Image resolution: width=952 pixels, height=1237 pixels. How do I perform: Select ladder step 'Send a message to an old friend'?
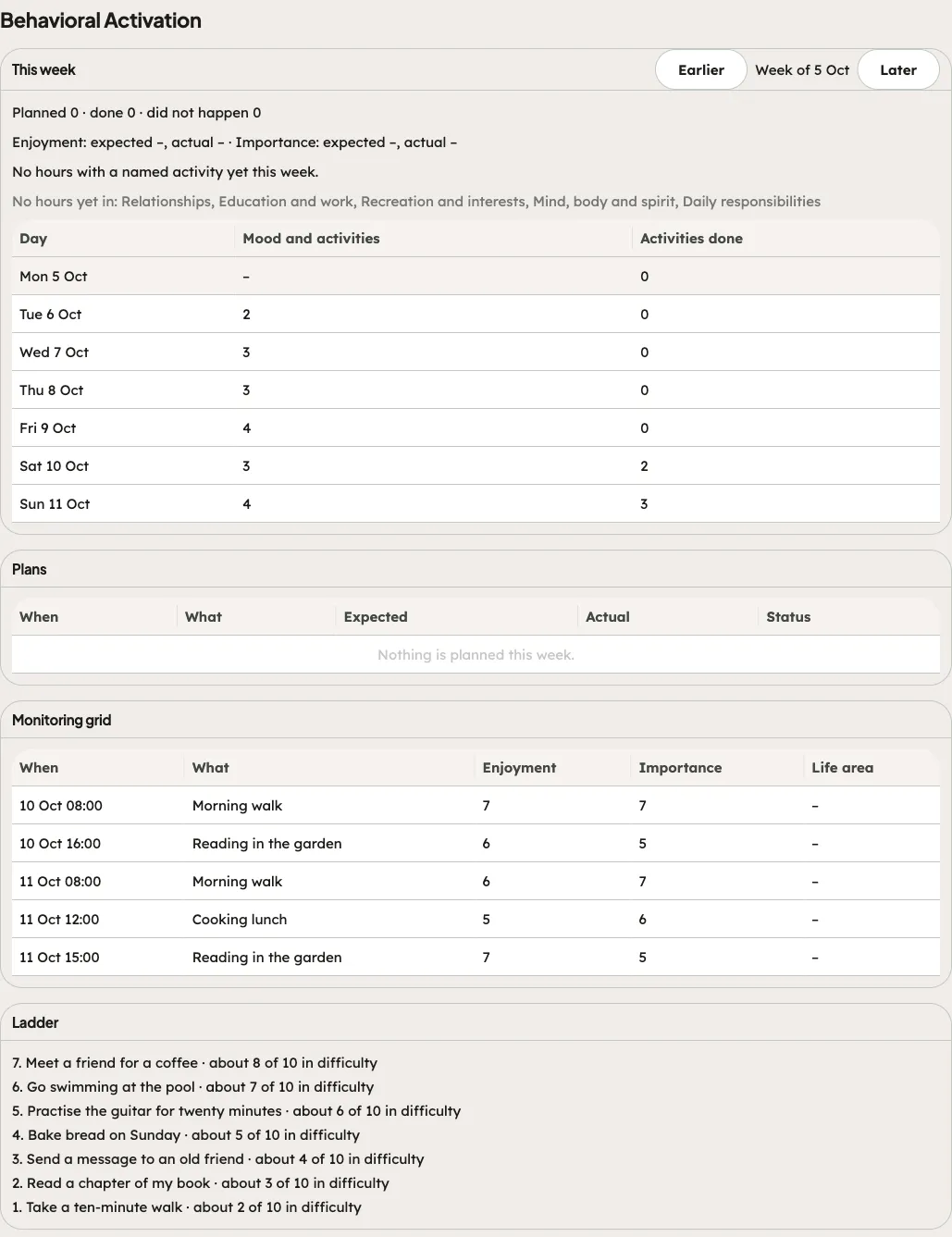point(217,1159)
